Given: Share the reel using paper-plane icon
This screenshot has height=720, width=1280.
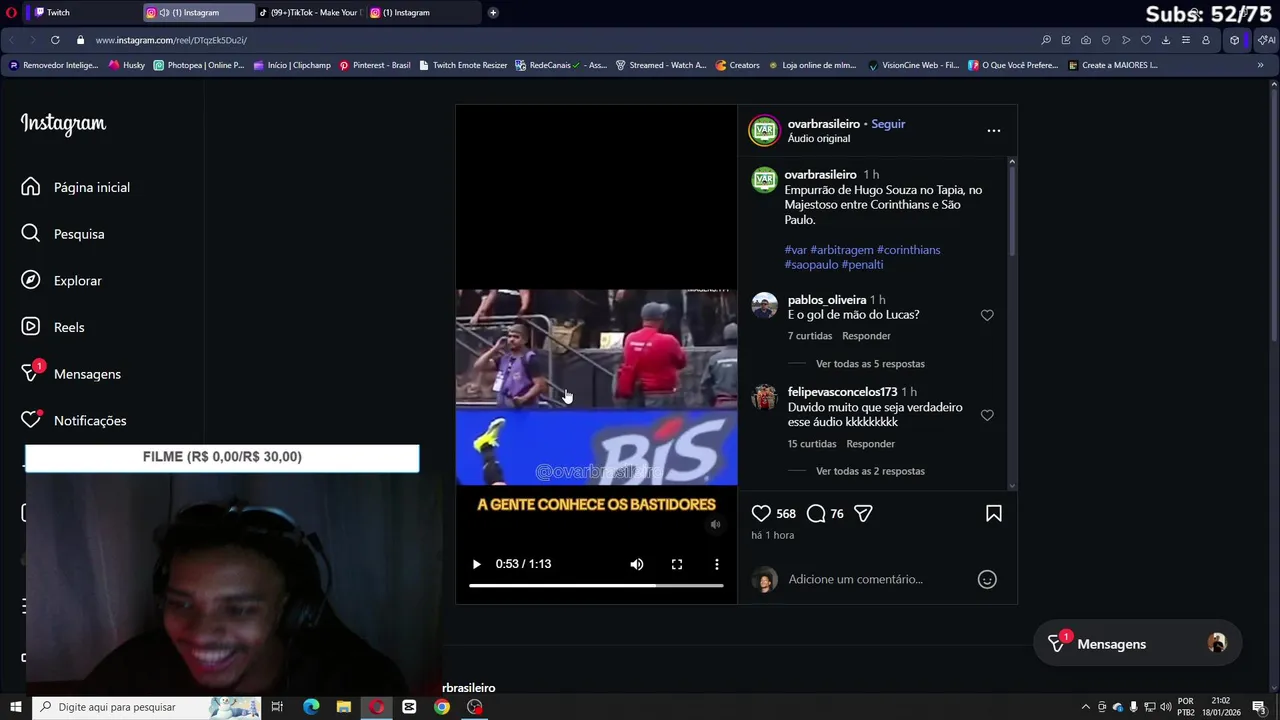Looking at the screenshot, I should pyautogui.click(x=863, y=513).
